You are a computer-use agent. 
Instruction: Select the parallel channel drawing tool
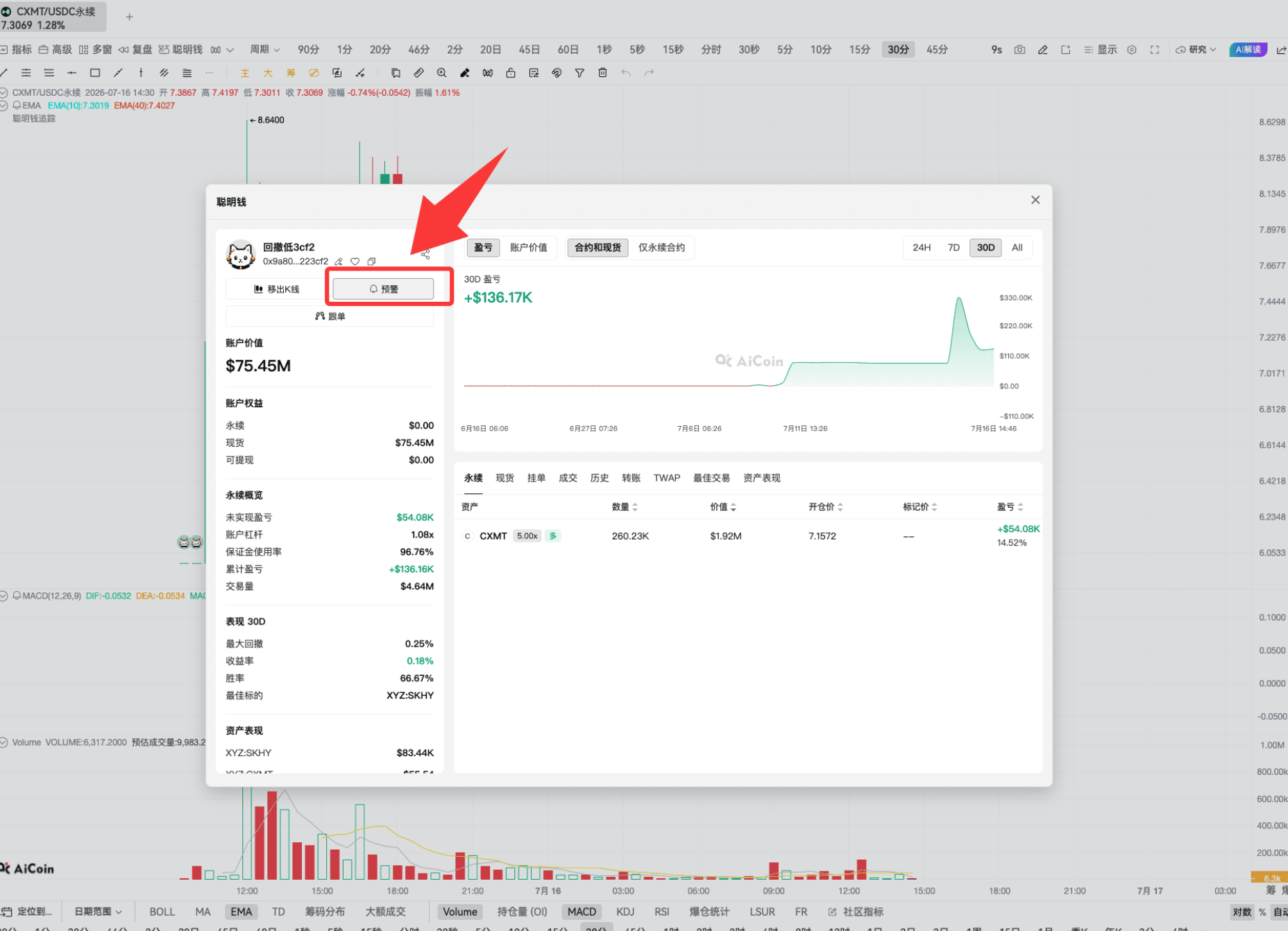pos(164,73)
